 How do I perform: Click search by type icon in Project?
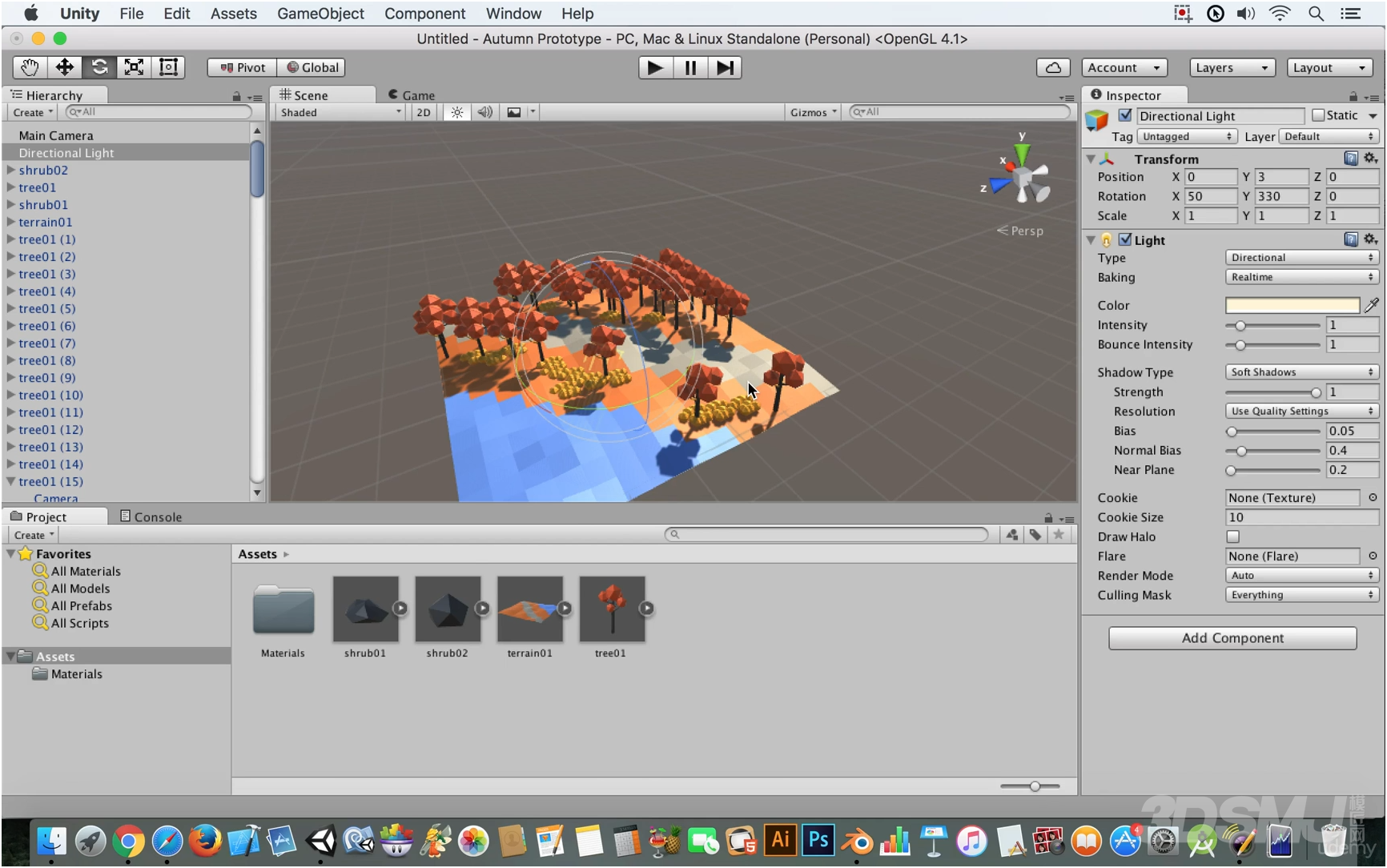point(1012,535)
